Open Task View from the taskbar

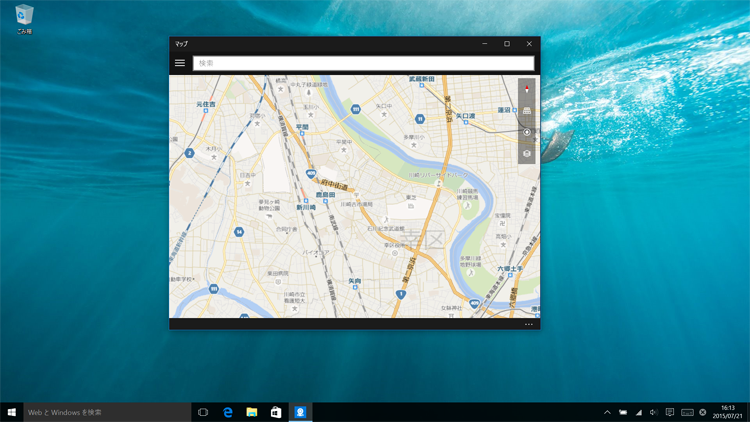point(203,412)
